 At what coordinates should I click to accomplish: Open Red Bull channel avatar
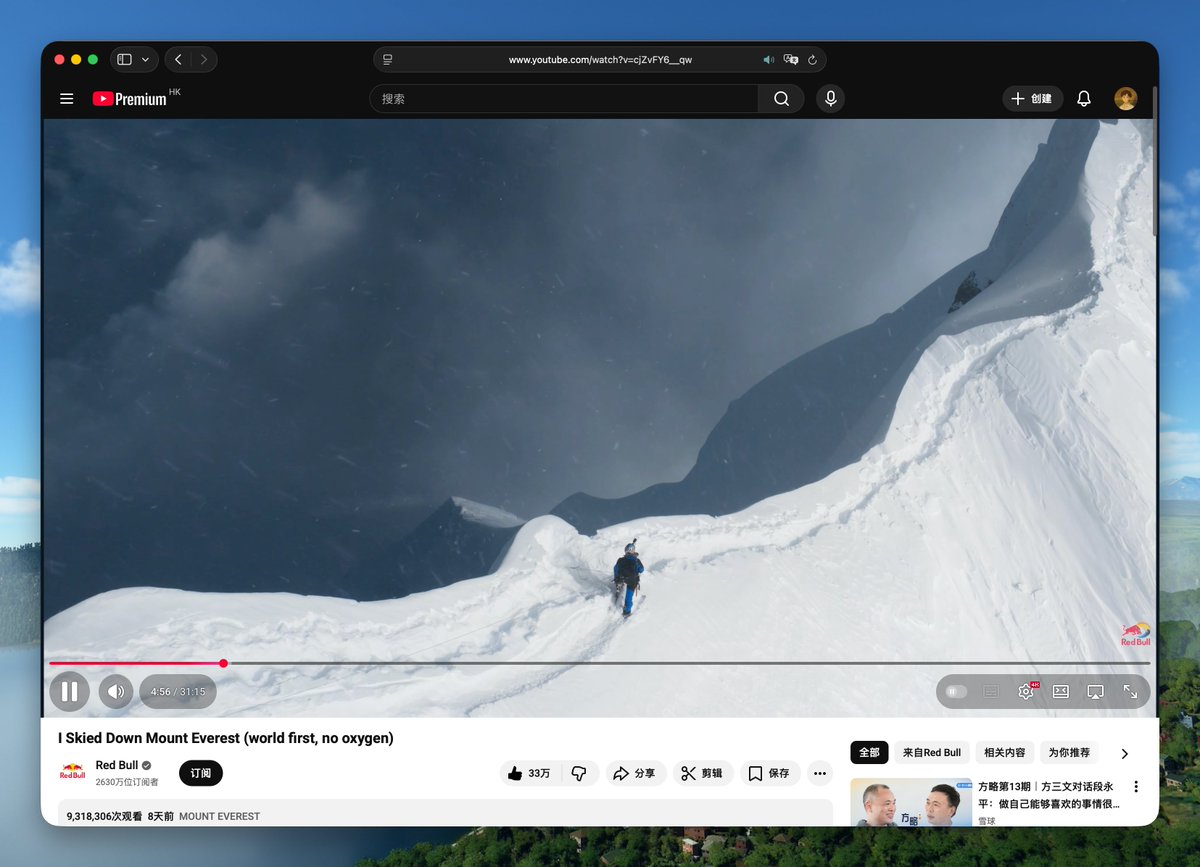tap(72, 773)
